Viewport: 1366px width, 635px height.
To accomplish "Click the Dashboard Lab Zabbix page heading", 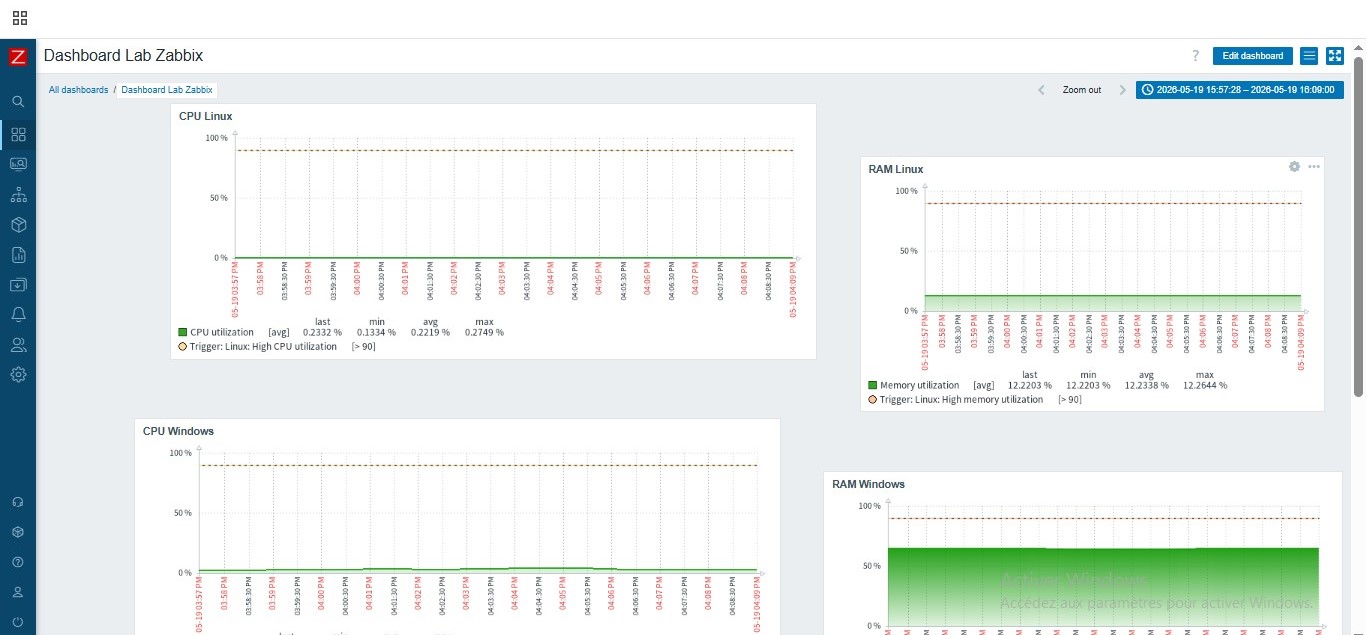I will tap(123, 56).
